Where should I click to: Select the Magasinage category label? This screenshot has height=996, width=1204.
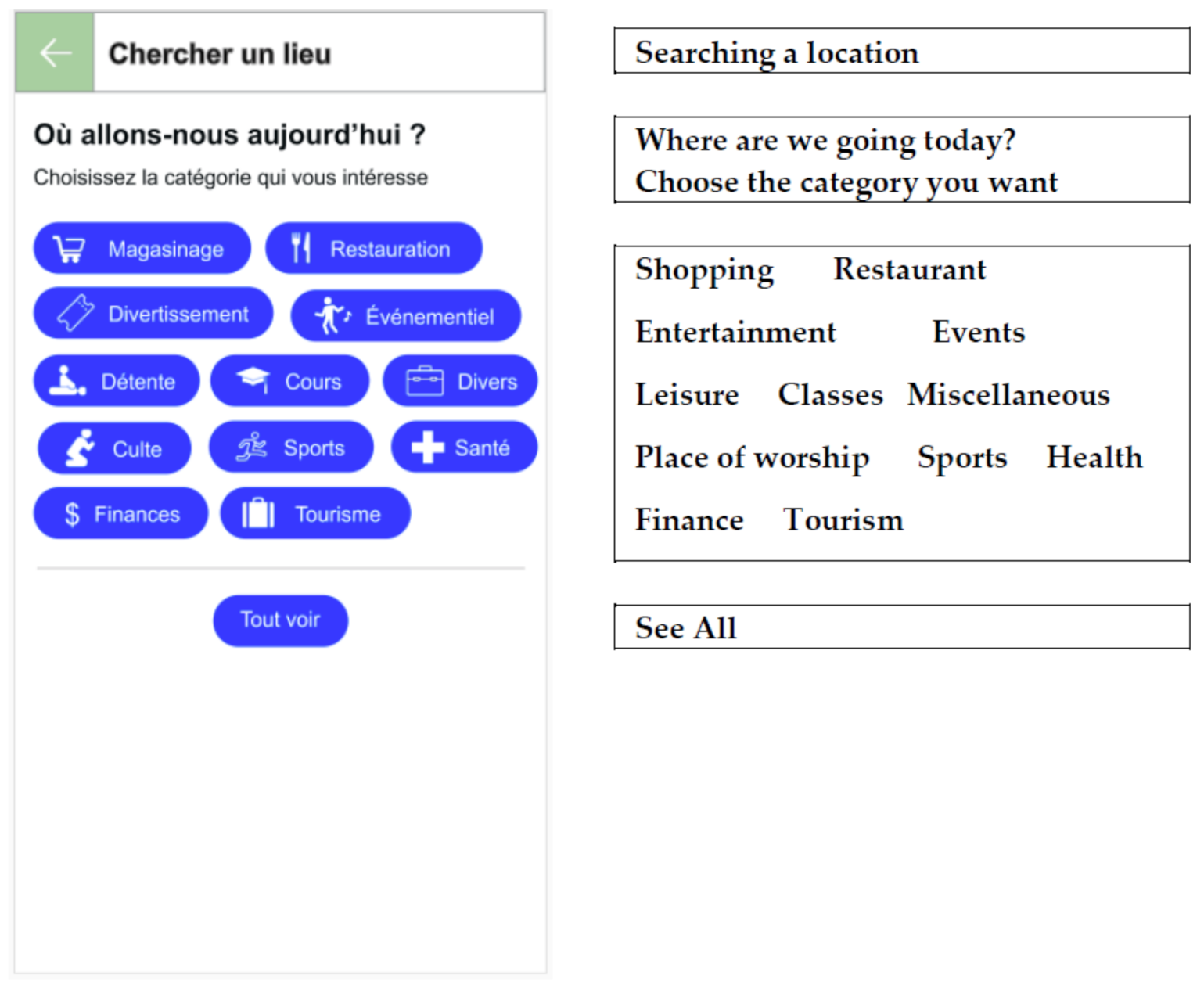pos(166,250)
